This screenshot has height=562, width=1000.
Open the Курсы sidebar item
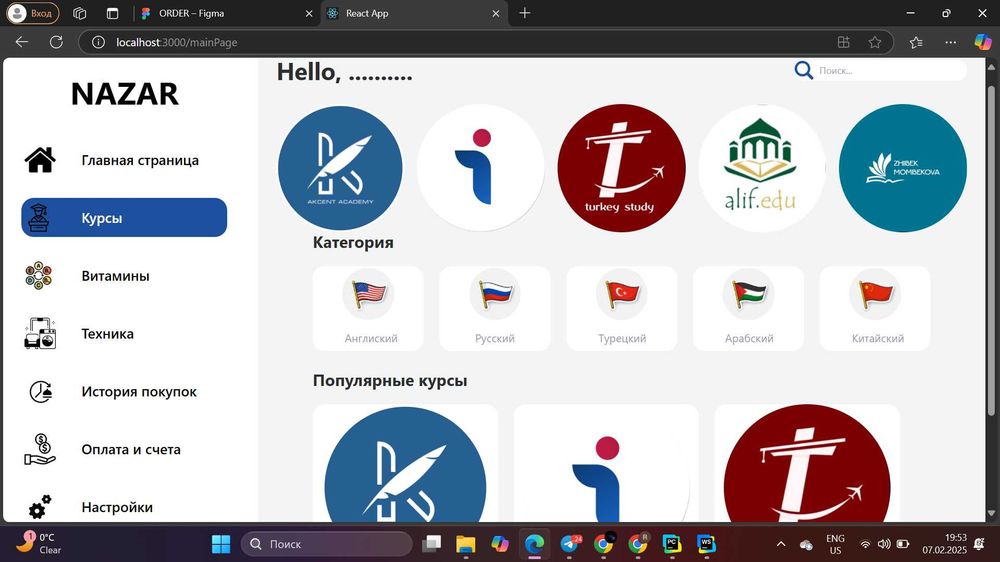(x=124, y=218)
